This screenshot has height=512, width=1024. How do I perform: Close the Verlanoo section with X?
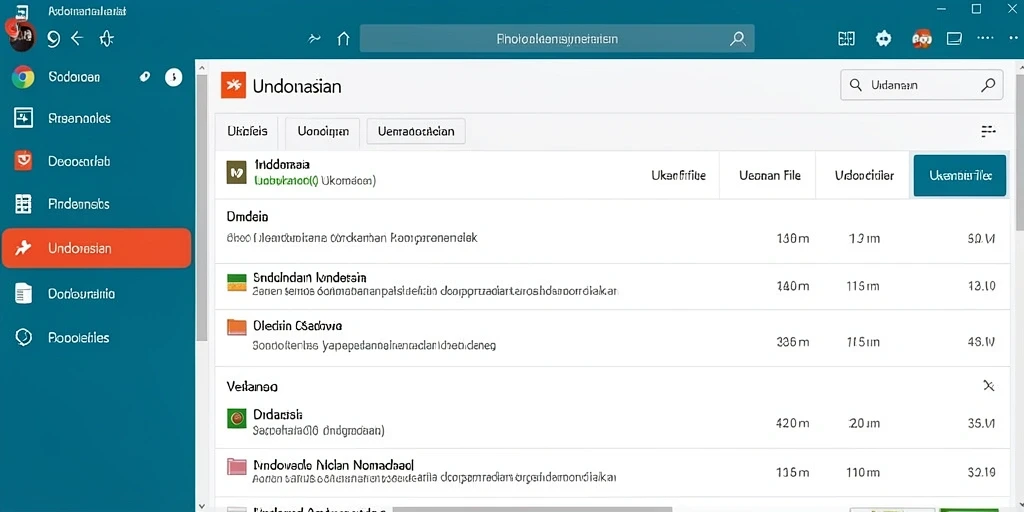coord(989,386)
